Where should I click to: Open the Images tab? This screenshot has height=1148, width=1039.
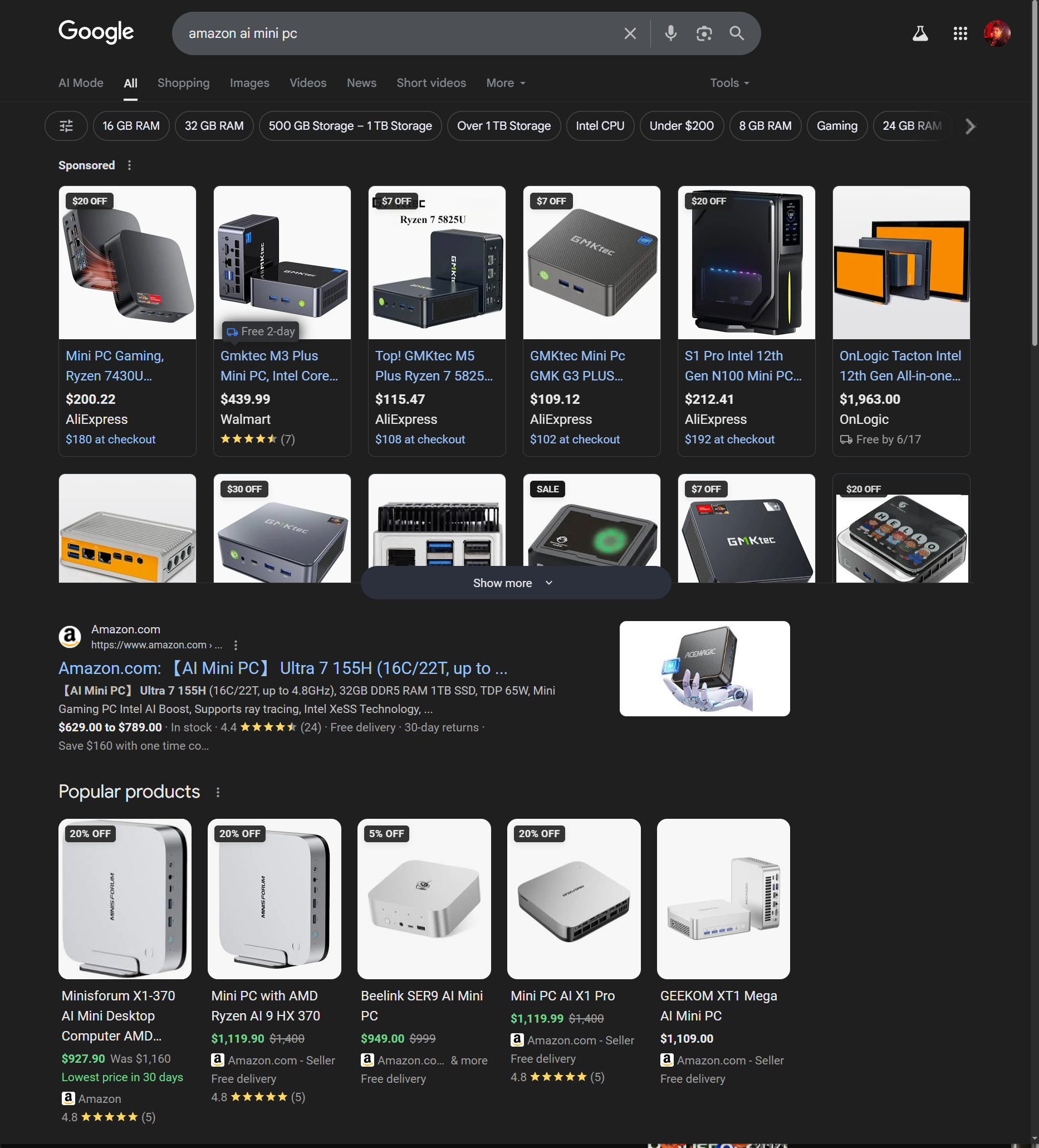[x=249, y=83]
